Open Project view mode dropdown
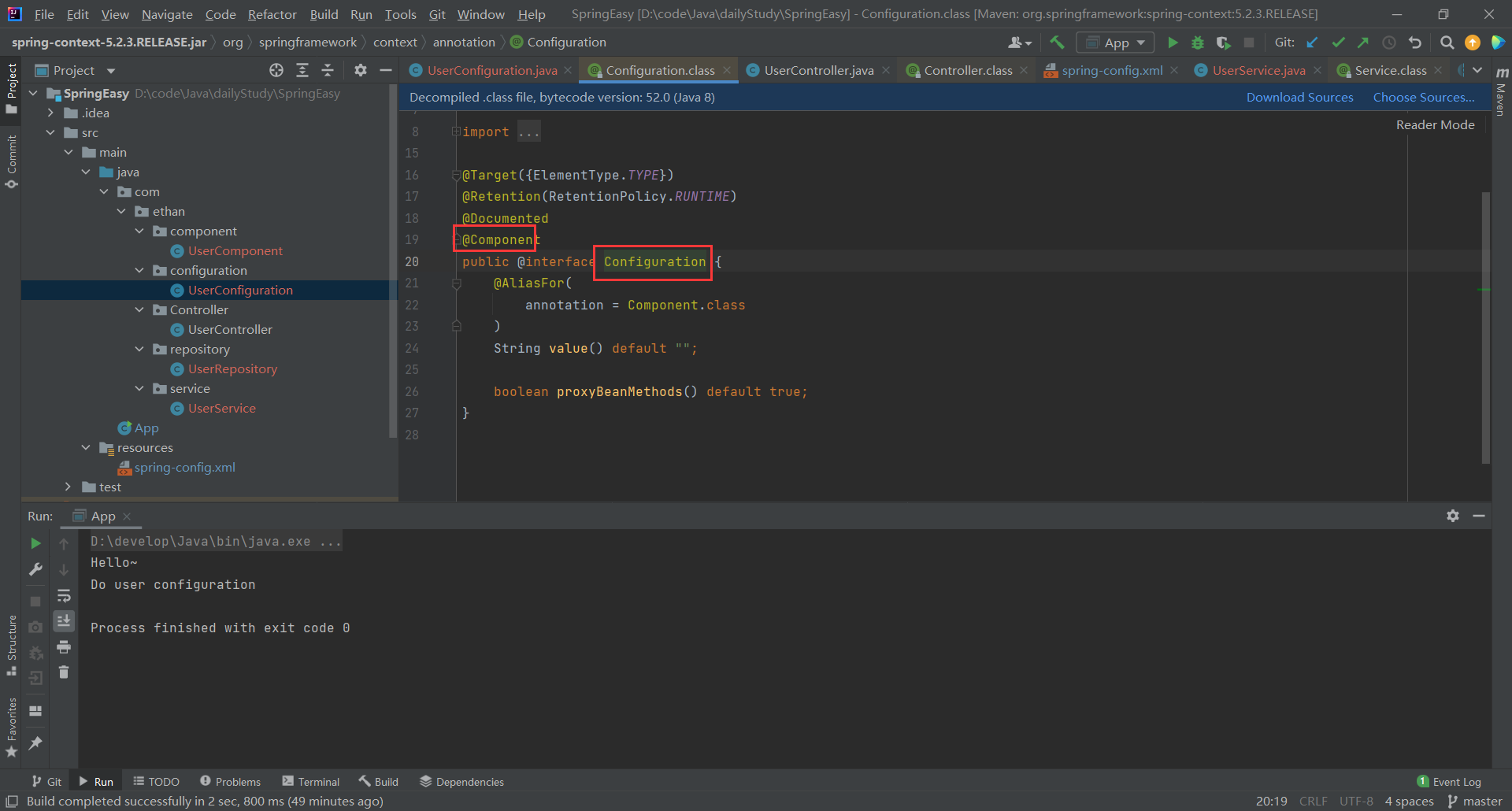This screenshot has height=811, width=1512. tap(111, 71)
